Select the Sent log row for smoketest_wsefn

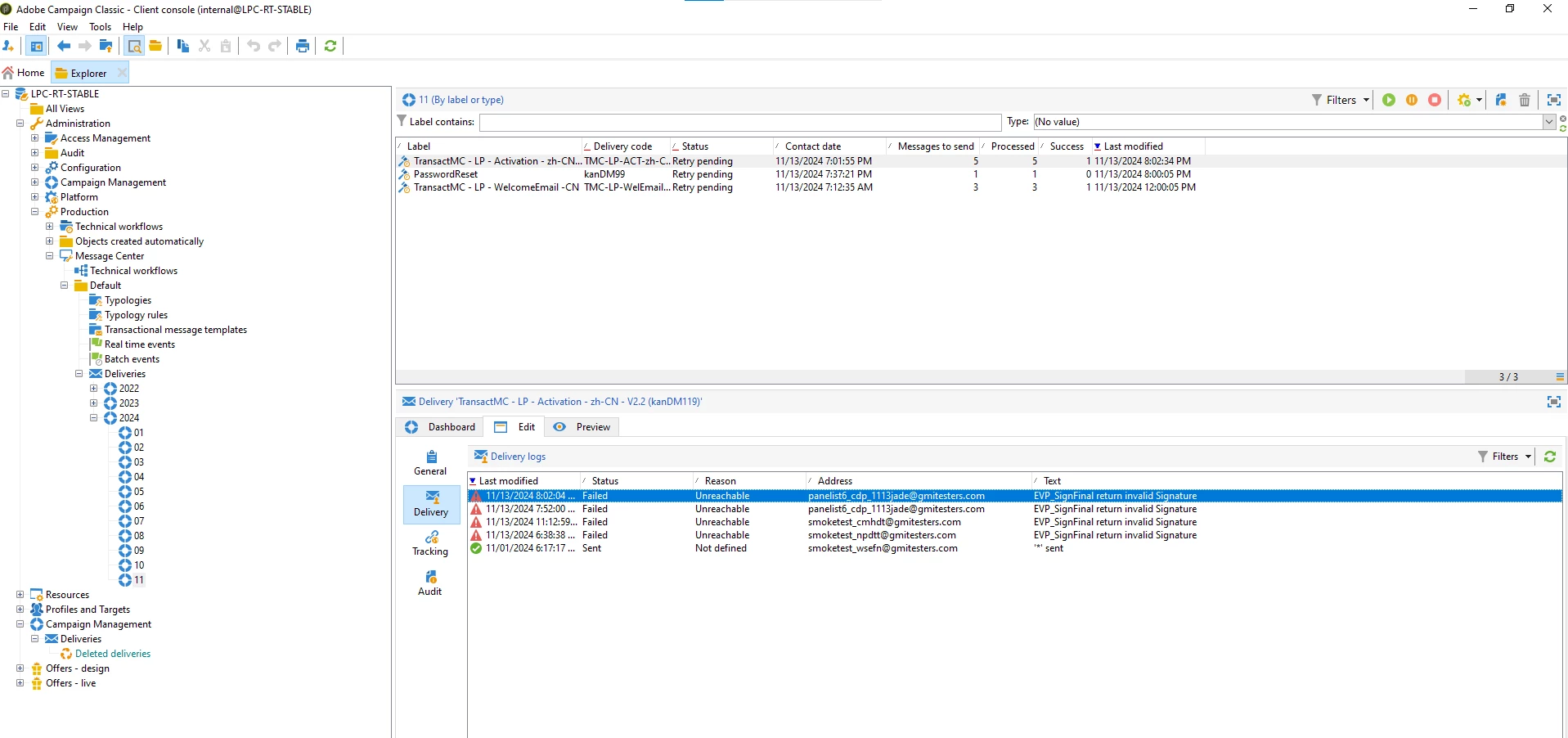click(1014, 548)
